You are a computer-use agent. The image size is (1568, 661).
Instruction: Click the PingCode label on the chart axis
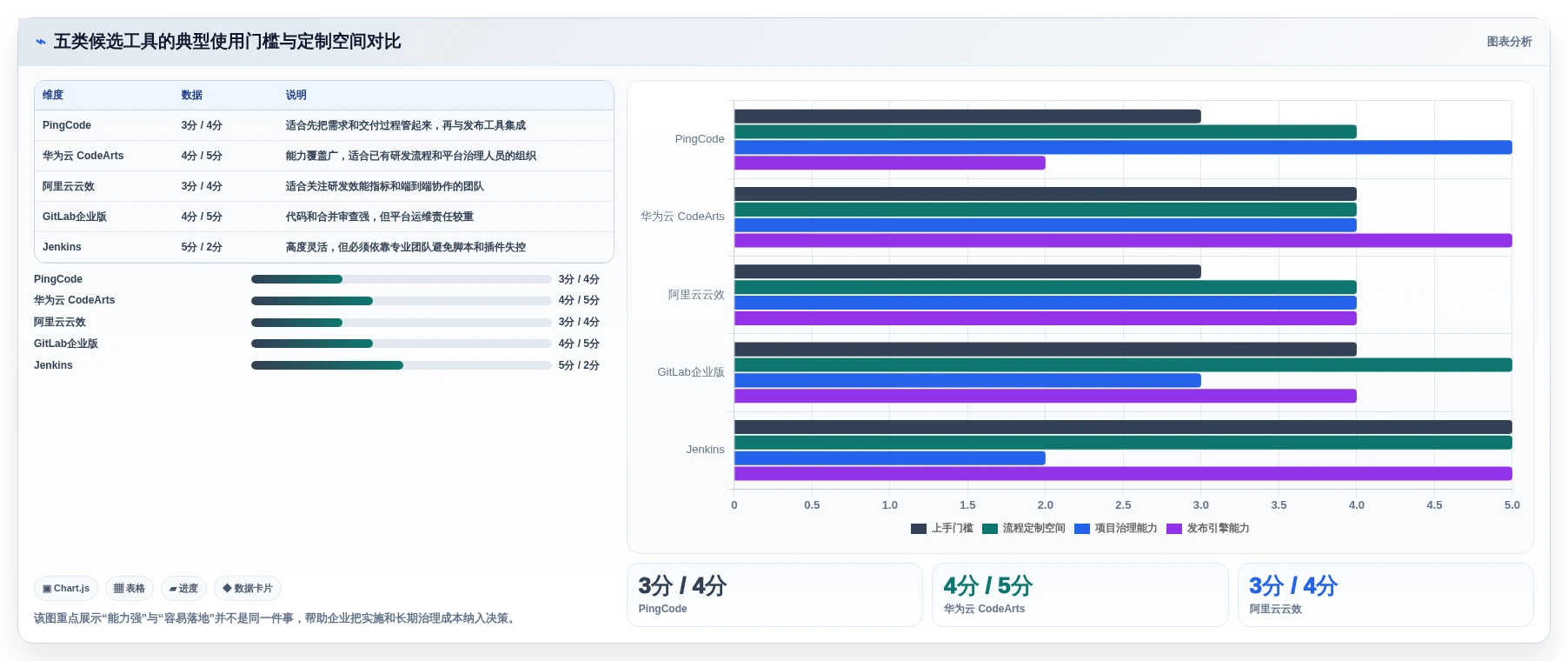click(700, 139)
